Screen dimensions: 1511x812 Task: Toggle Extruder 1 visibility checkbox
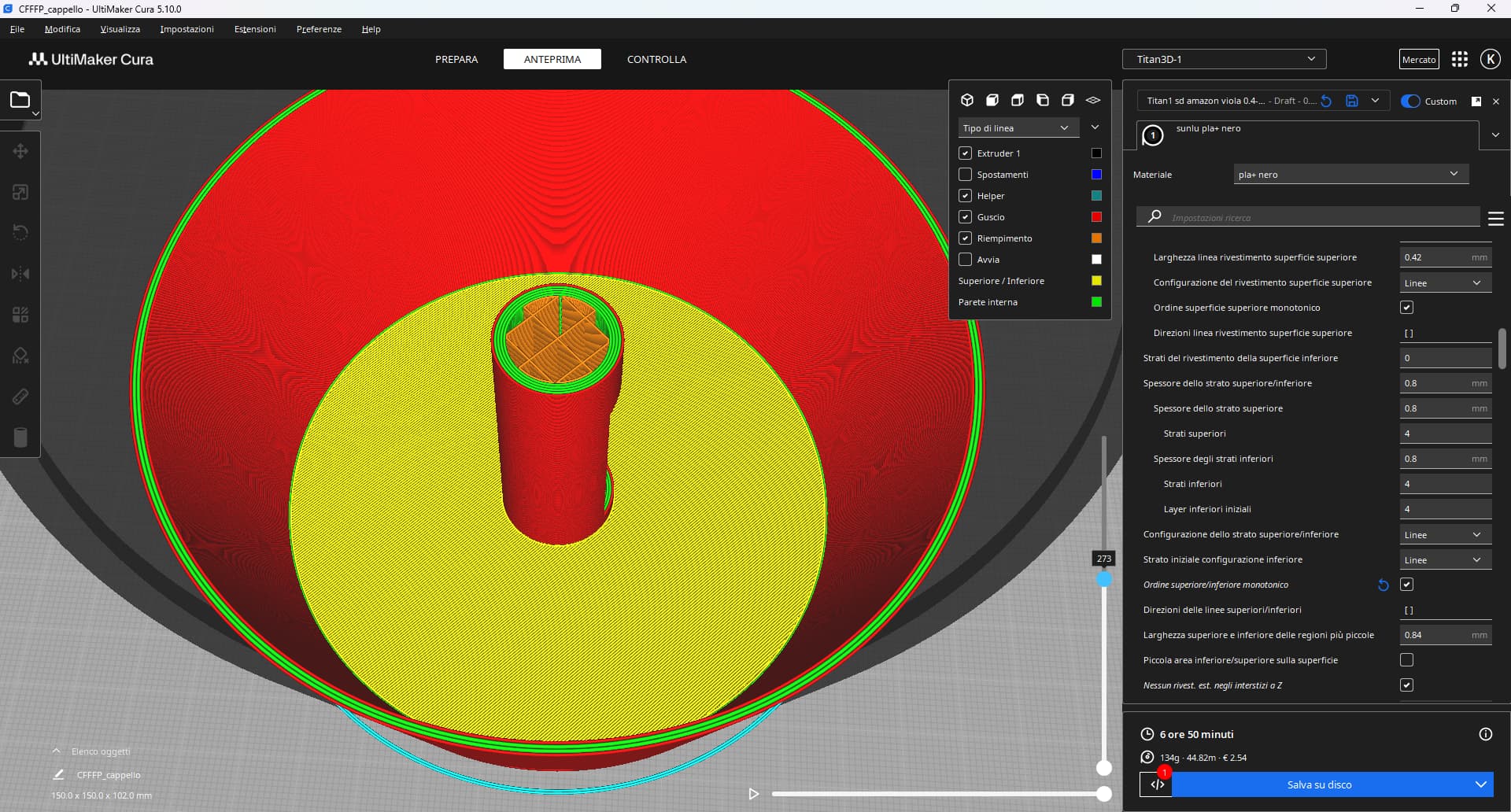point(966,153)
